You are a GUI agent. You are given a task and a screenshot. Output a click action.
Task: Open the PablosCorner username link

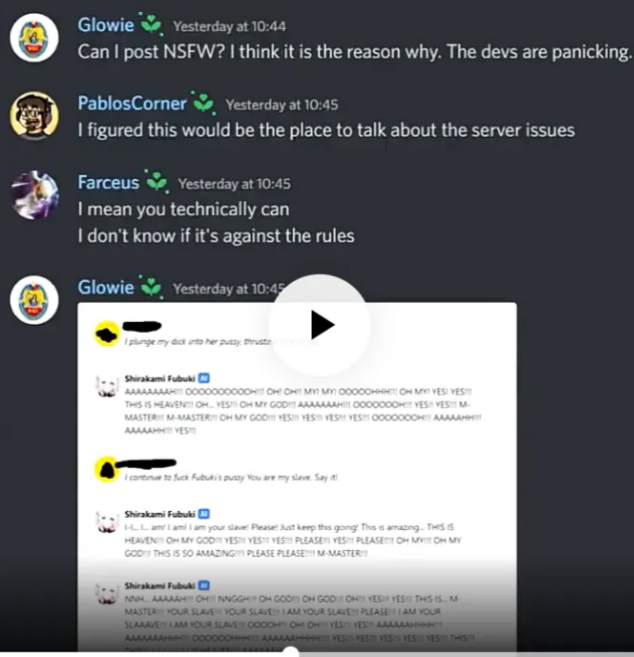pyautogui.click(x=132, y=103)
